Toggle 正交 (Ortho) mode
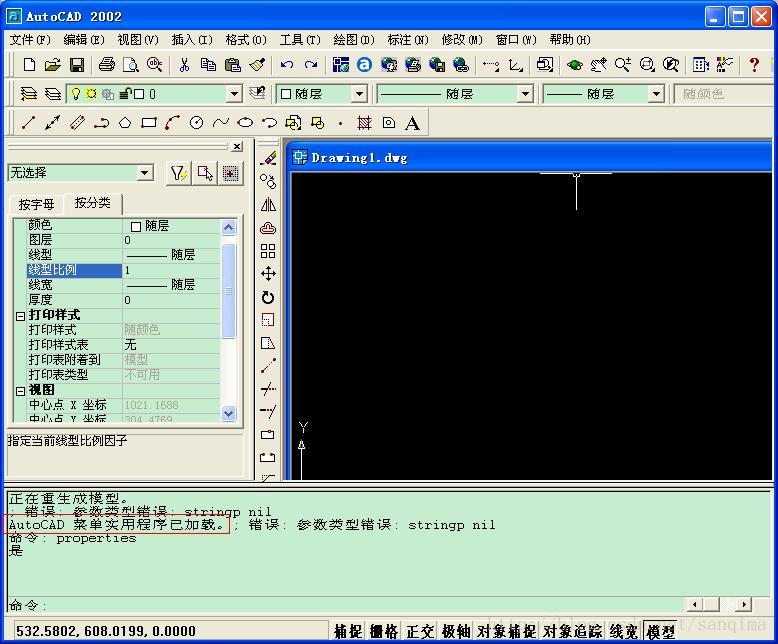 (420, 631)
